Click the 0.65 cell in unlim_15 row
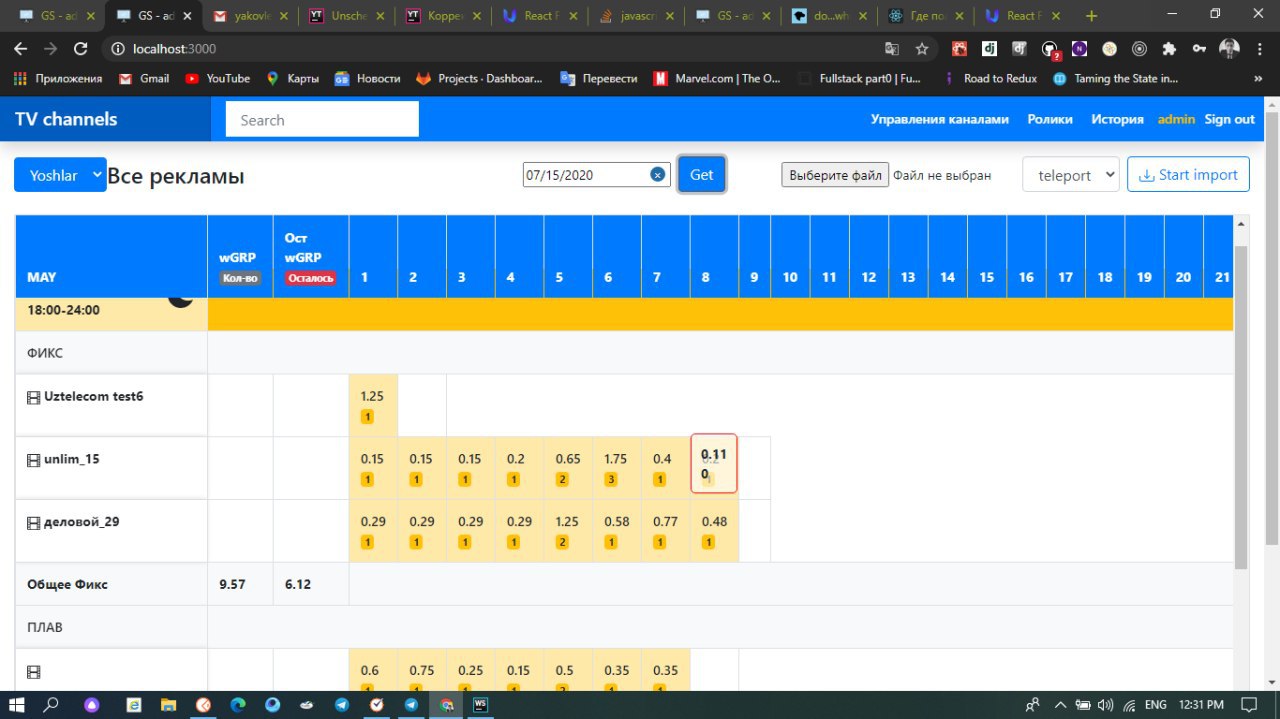 [x=568, y=468]
